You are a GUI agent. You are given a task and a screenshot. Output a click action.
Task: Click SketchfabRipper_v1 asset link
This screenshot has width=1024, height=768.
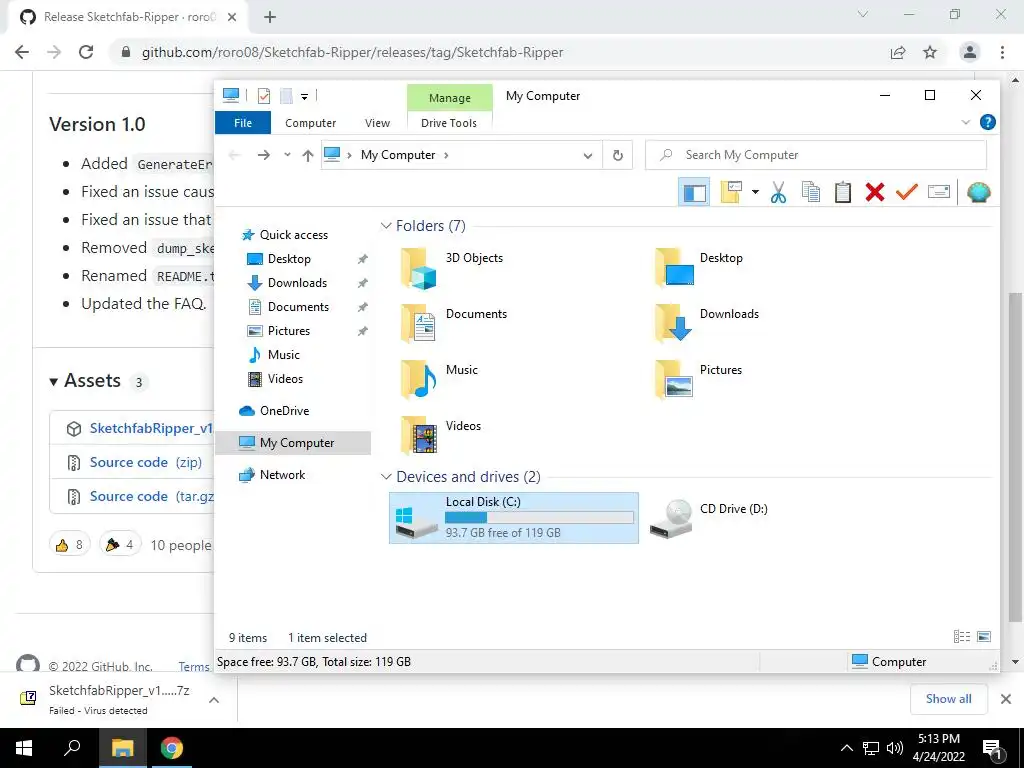[152, 428]
